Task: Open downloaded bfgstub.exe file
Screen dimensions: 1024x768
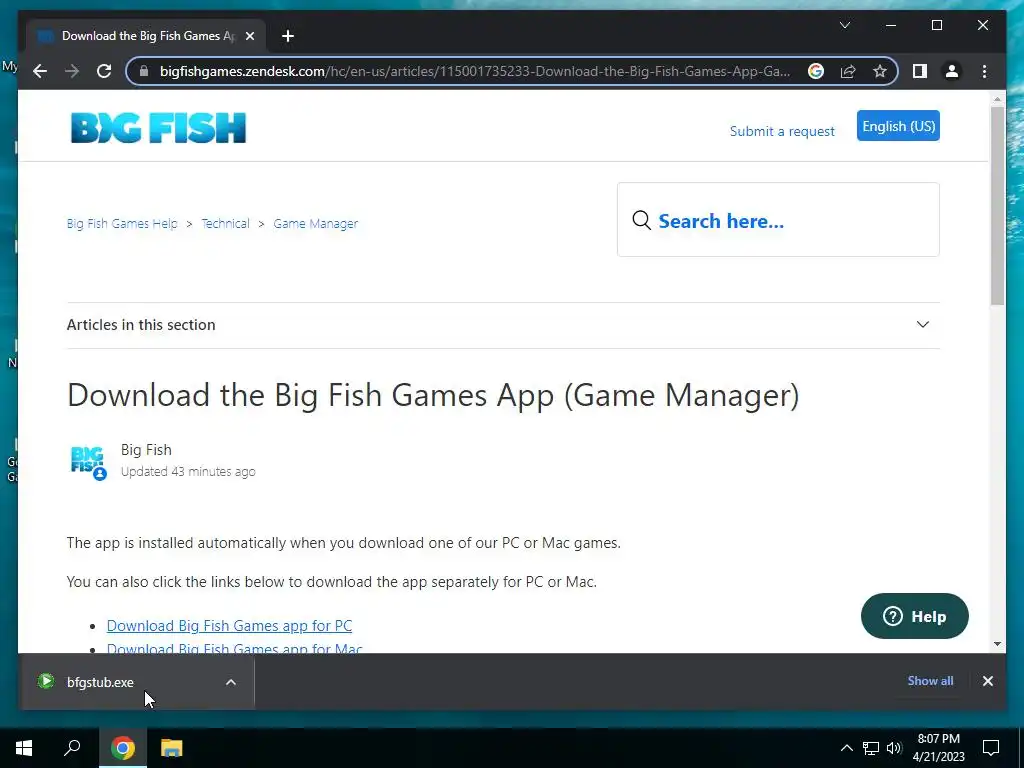Action: [x=100, y=682]
